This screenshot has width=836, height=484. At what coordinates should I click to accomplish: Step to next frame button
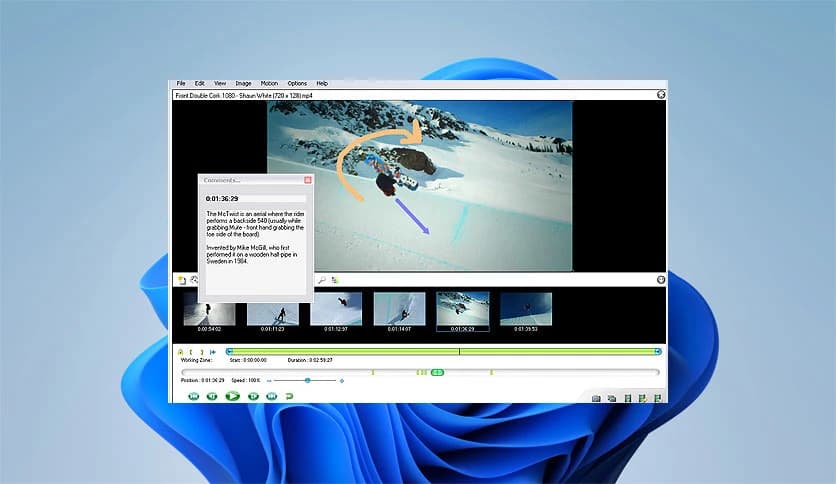pos(253,396)
